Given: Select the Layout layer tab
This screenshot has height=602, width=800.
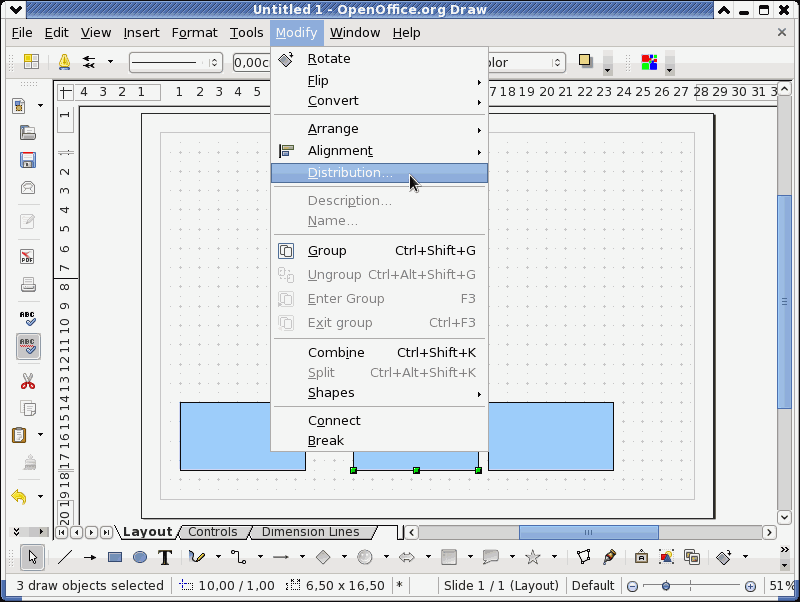Looking at the screenshot, I should [x=147, y=532].
